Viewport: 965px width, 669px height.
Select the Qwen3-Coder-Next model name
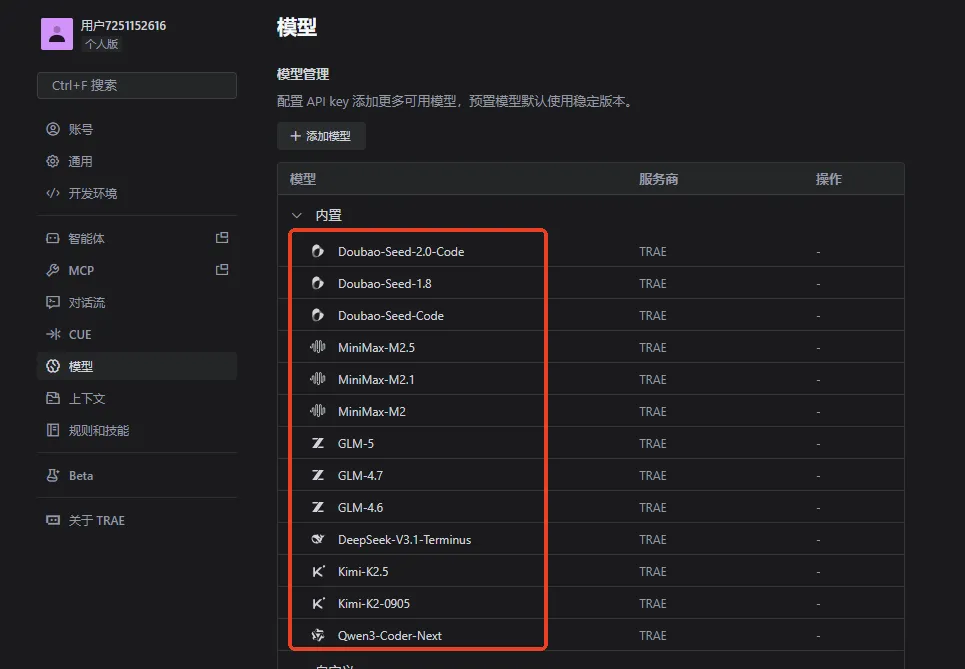point(390,636)
